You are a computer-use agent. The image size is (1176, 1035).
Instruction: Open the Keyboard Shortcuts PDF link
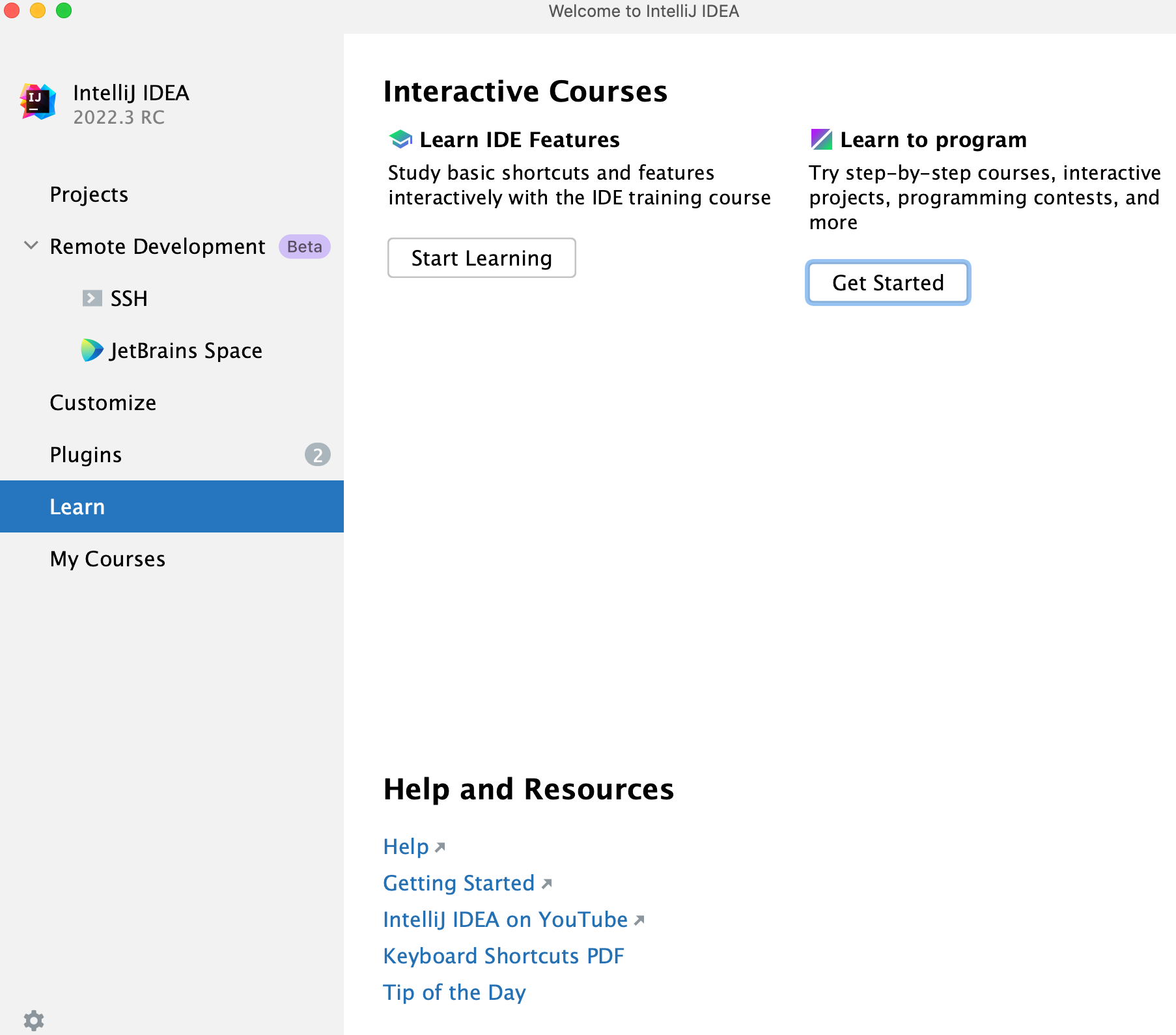(x=503, y=956)
